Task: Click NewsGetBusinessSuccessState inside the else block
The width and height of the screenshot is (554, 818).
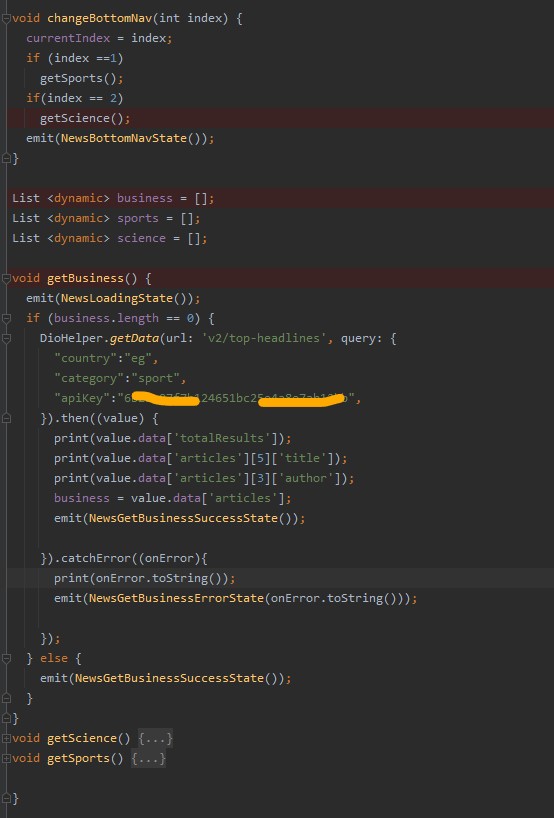Action: [169, 678]
